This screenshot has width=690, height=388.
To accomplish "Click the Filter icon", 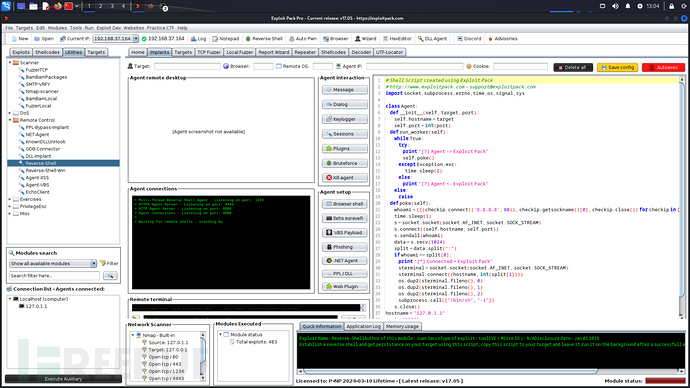I will 109,264.
